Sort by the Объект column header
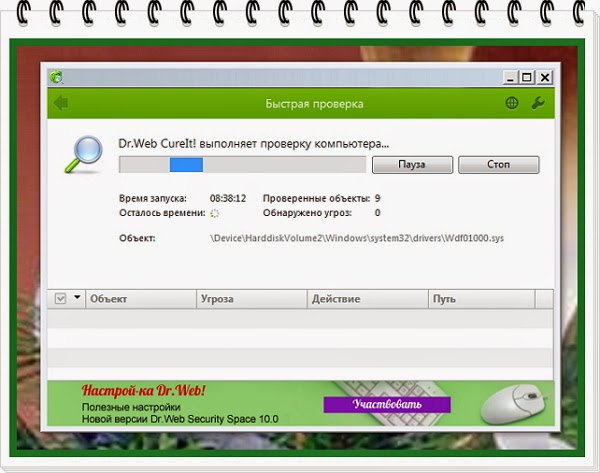The height and width of the screenshot is (473, 600). point(141,299)
